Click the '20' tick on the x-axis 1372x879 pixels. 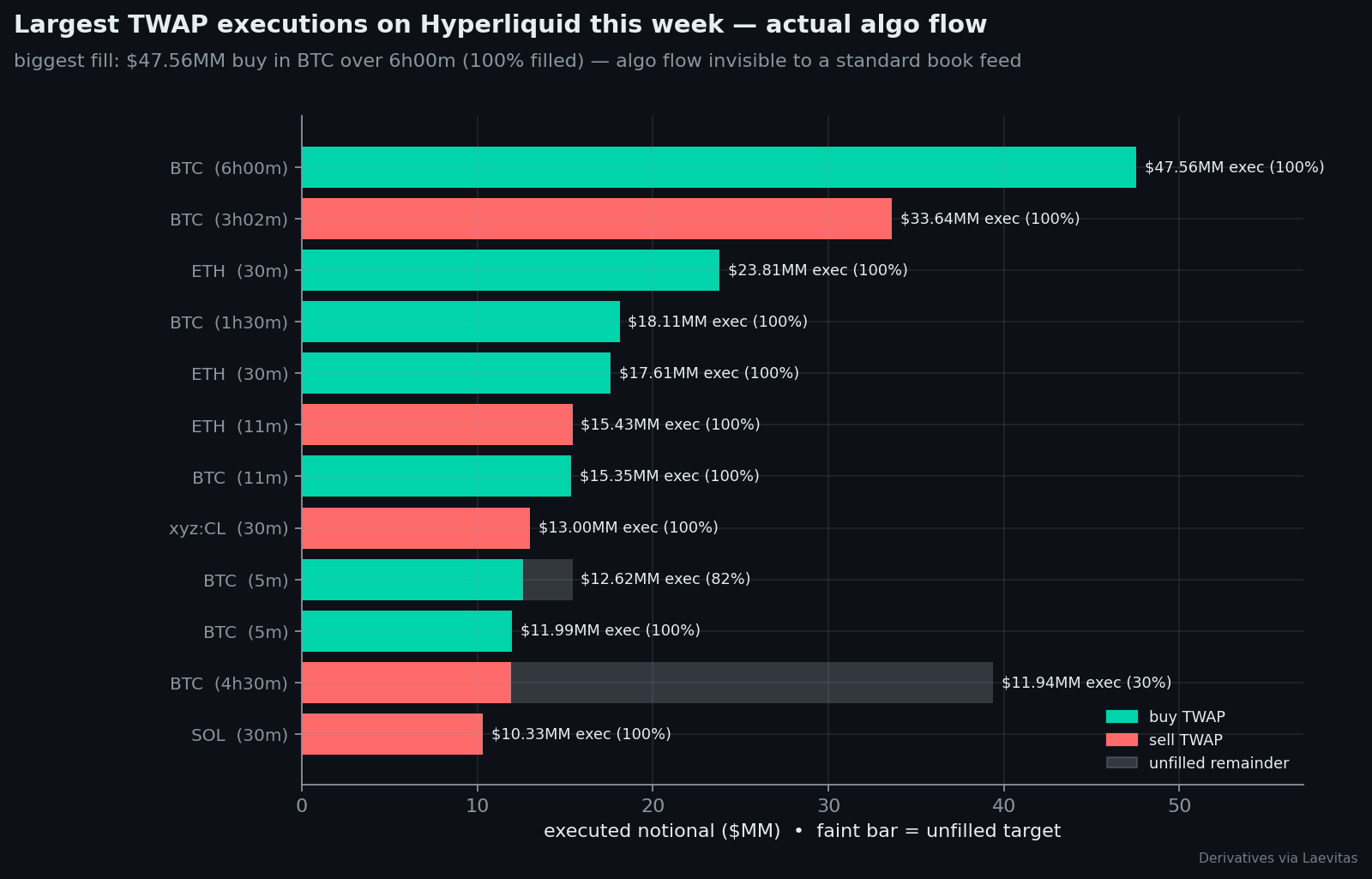tap(653, 806)
